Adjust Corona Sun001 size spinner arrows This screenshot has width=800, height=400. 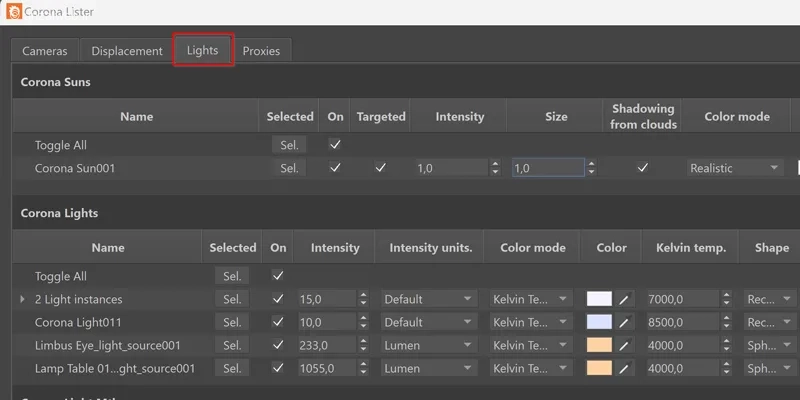click(x=591, y=169)
